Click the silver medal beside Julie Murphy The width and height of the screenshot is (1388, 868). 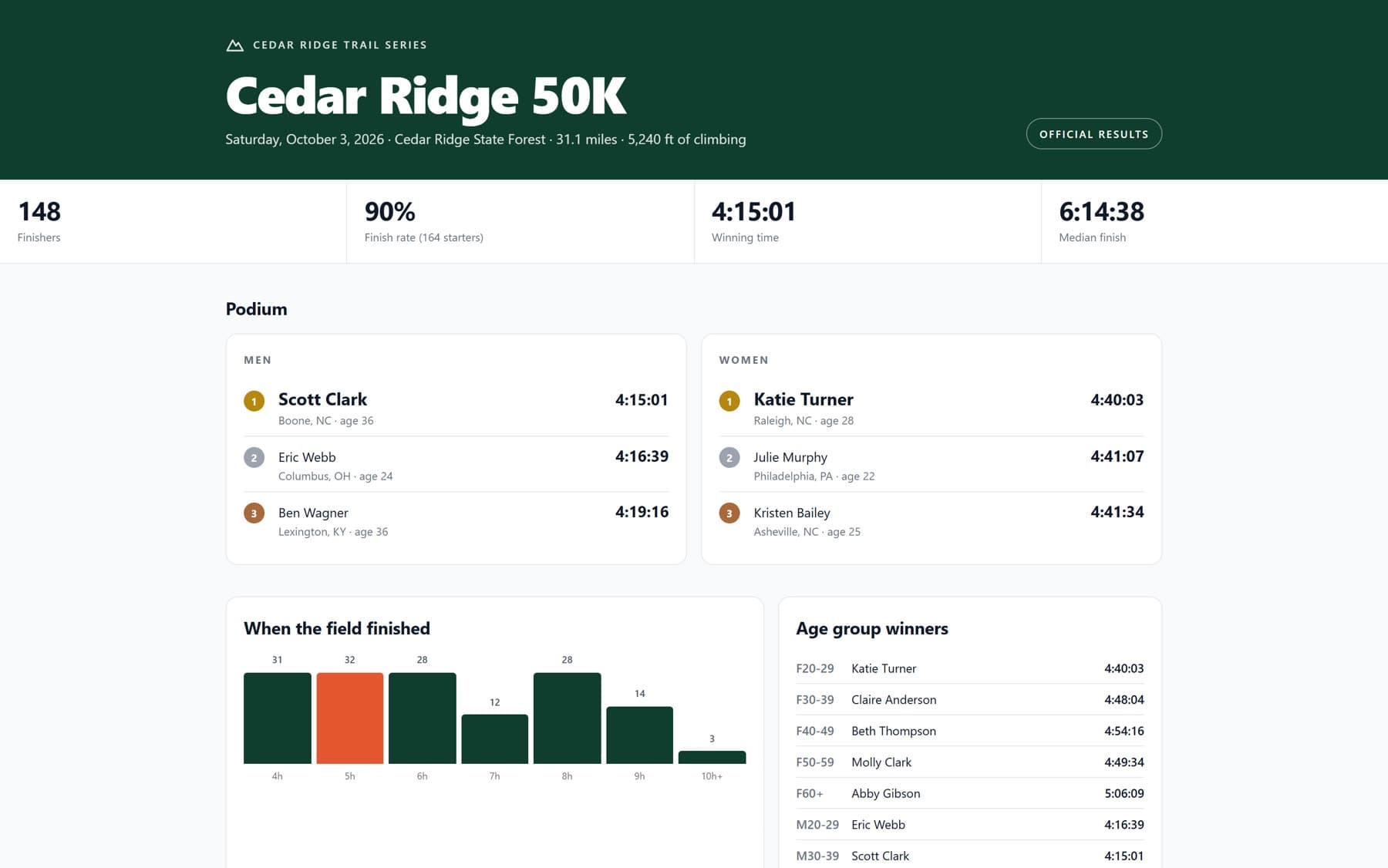729,458
